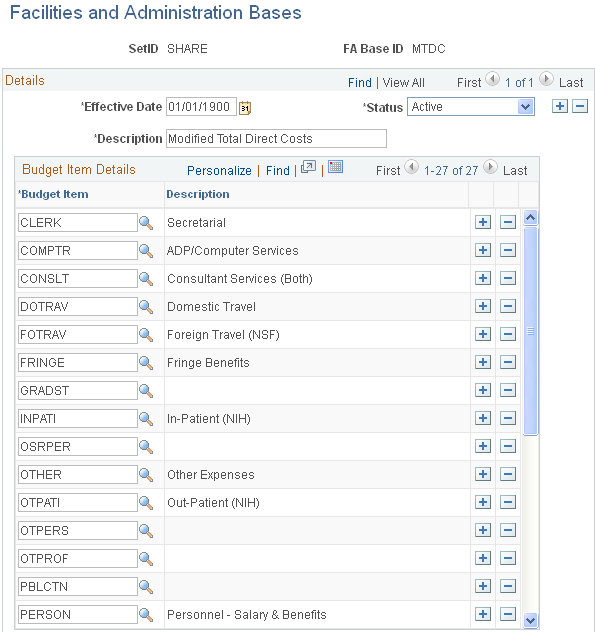The width and height of the screenshot is (595, 632).
Task: Add a row after Foreign Travel (NSF)
Action: pos(483,334)
